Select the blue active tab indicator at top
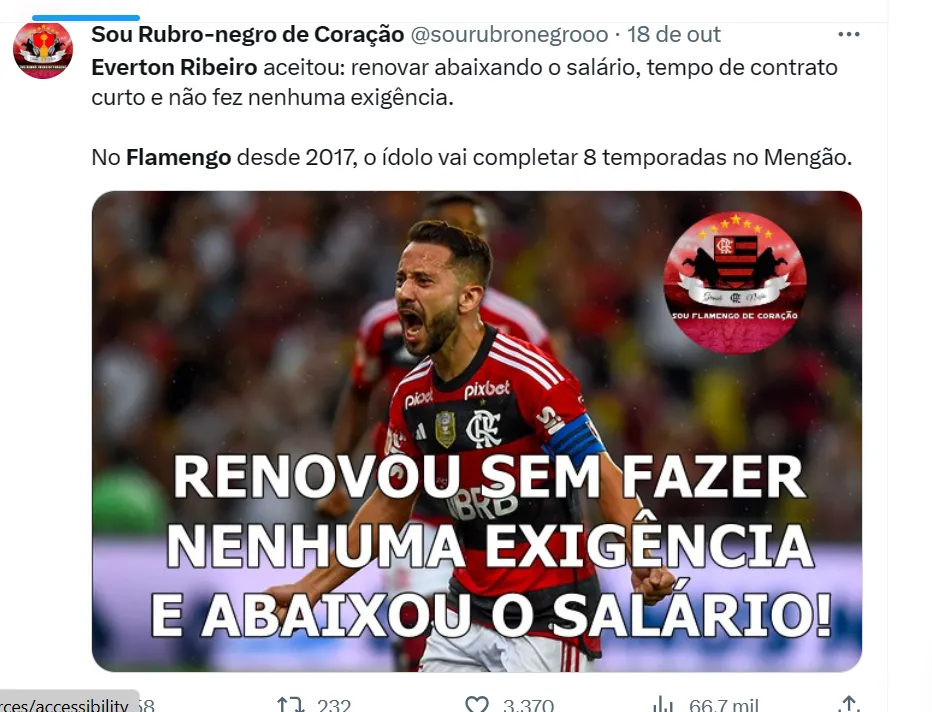 [86, 18]
